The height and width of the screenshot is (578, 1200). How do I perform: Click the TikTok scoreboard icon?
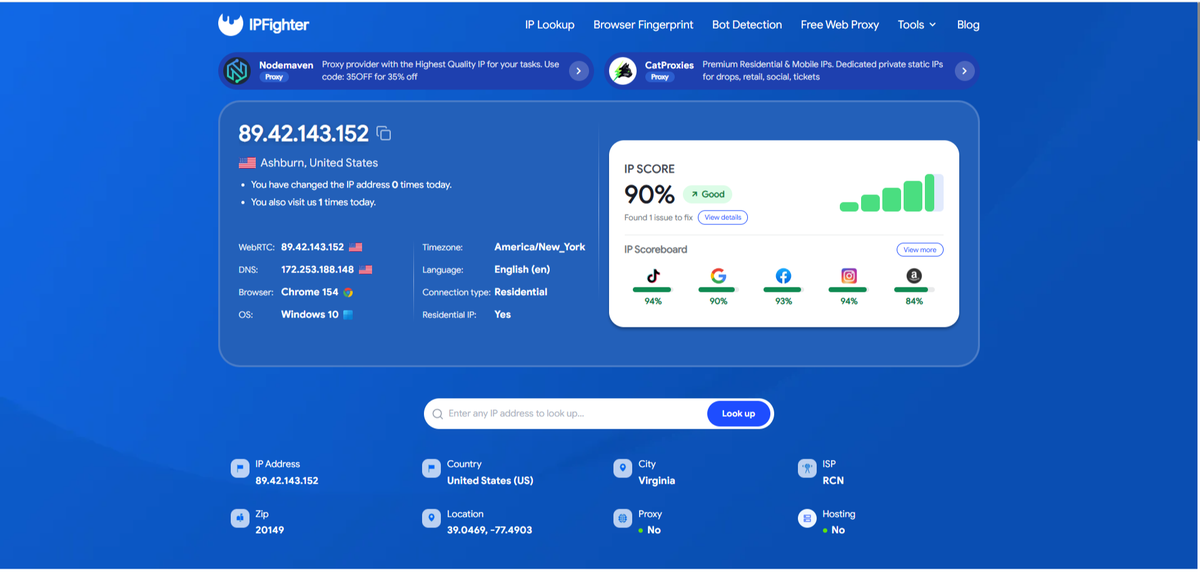[x=653, y=276]
